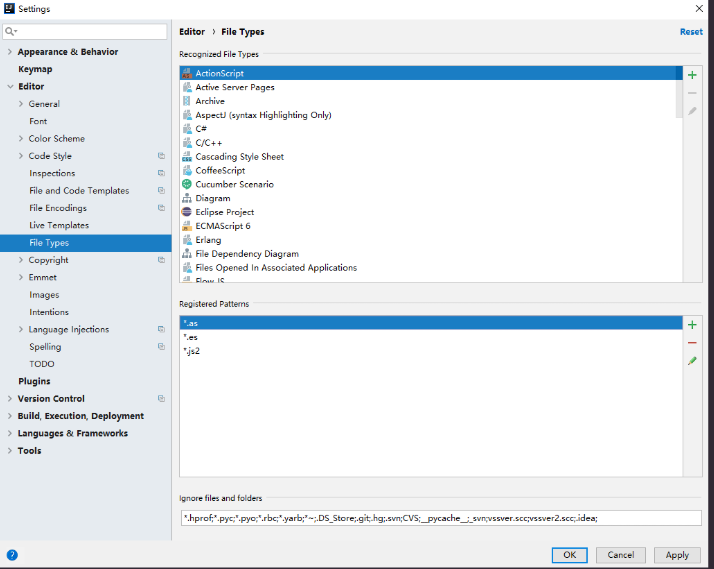Expand Build, Execution, Deployment section
Screen dimensions: 714x569
coord(10,416)
